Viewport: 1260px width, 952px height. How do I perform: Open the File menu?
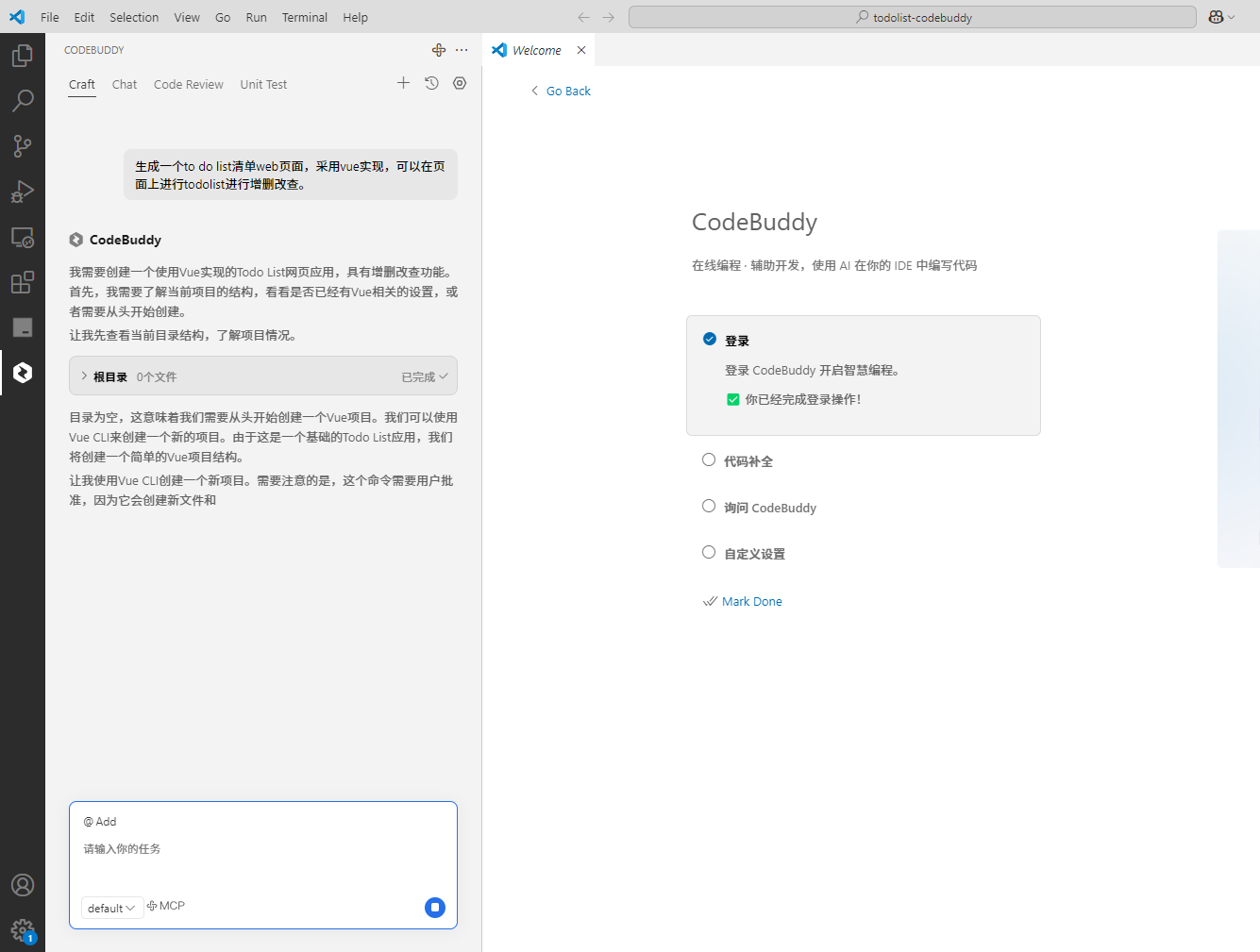(x=50, y=17)
